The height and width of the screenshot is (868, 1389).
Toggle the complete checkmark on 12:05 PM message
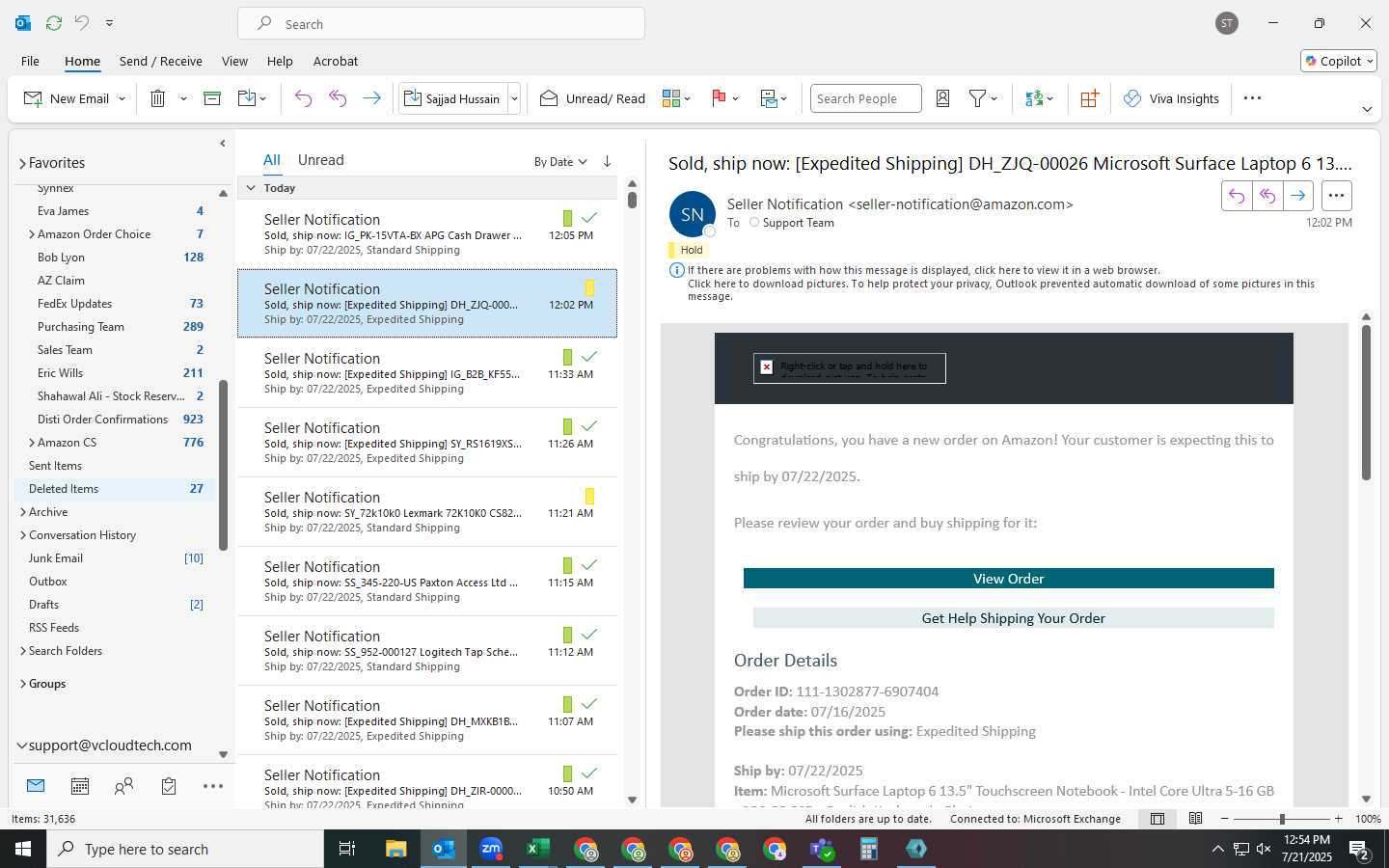coord(589,218)
